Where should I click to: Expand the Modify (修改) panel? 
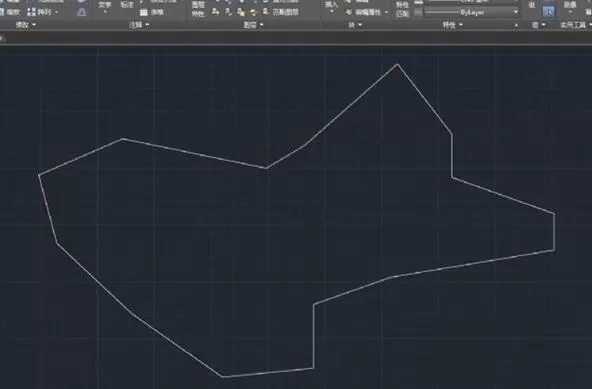(26, 25)
